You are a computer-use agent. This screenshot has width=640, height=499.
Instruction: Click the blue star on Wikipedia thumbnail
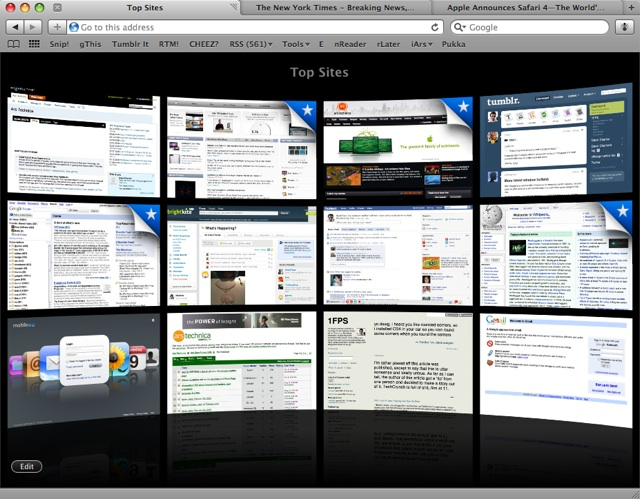622,211
